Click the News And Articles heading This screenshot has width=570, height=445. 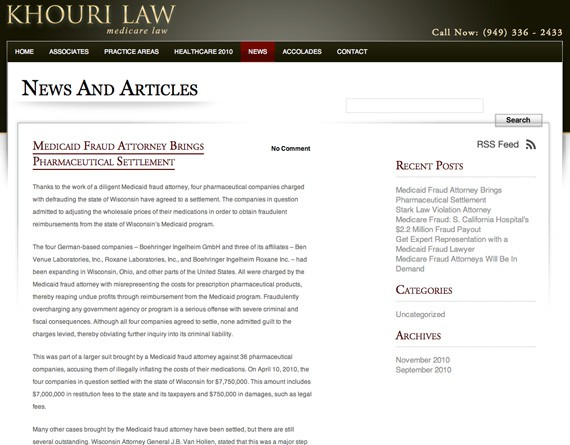110,88
